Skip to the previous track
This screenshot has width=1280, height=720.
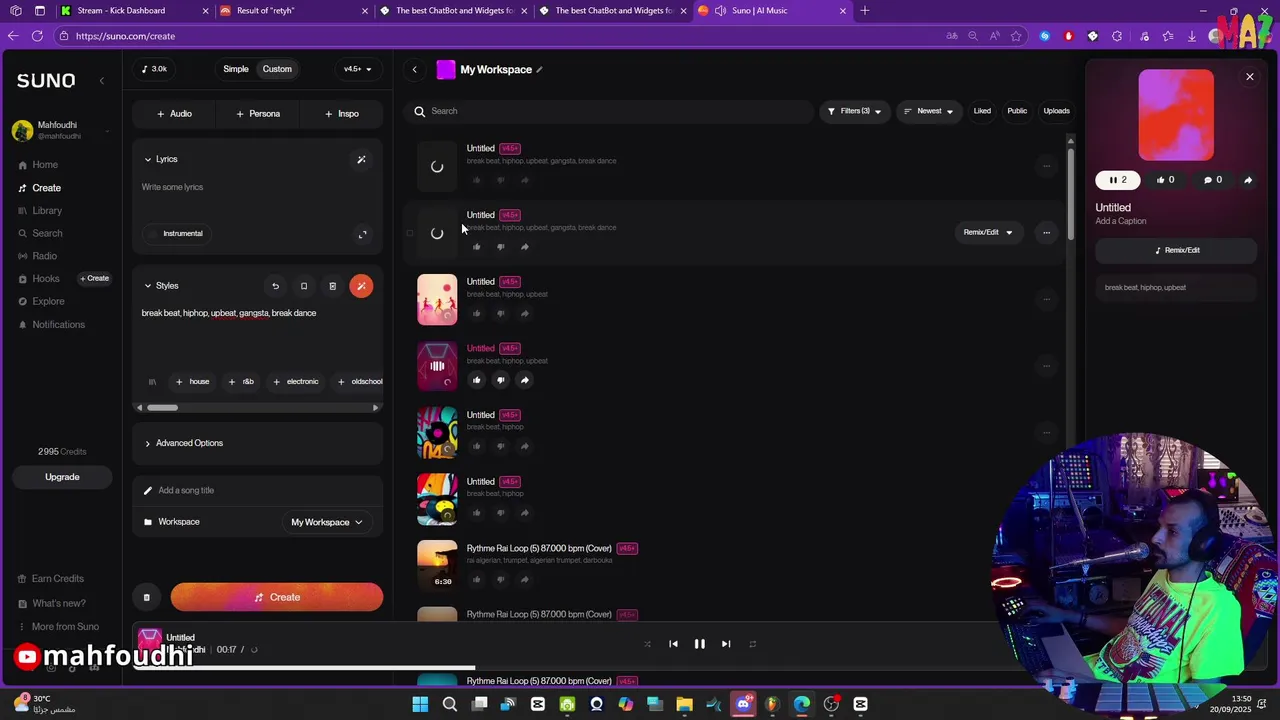coord(673,645)
